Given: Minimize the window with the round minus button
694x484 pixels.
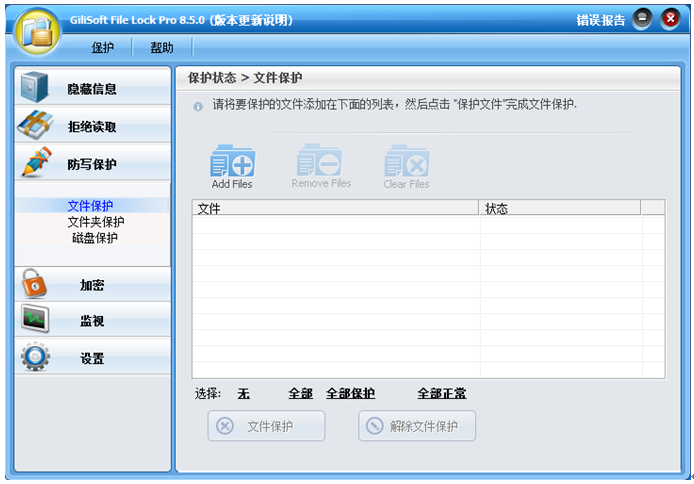Looking at the screenshot, I should (642, 19).
